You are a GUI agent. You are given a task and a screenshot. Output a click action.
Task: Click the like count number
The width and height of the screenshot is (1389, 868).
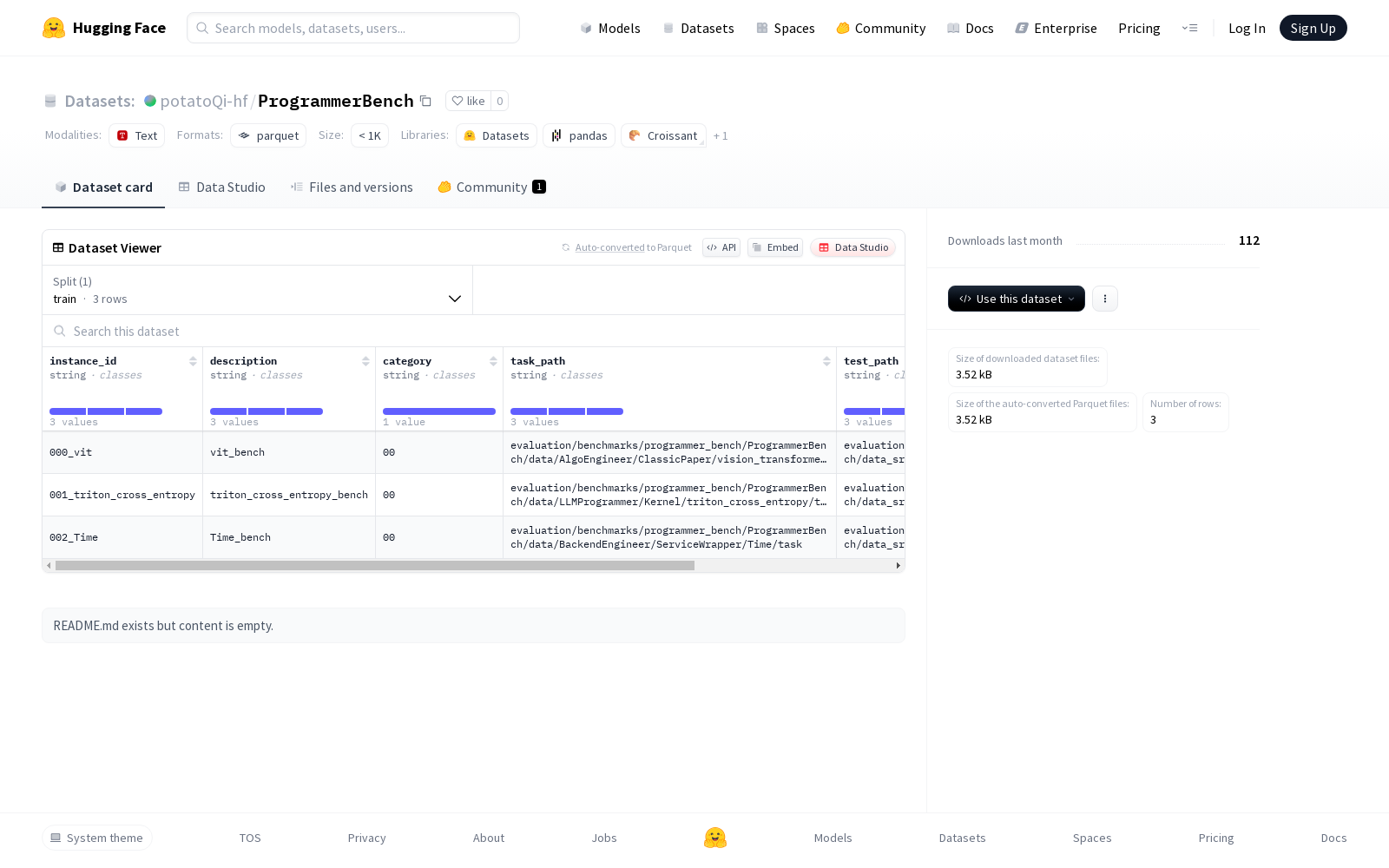[500, 101]
